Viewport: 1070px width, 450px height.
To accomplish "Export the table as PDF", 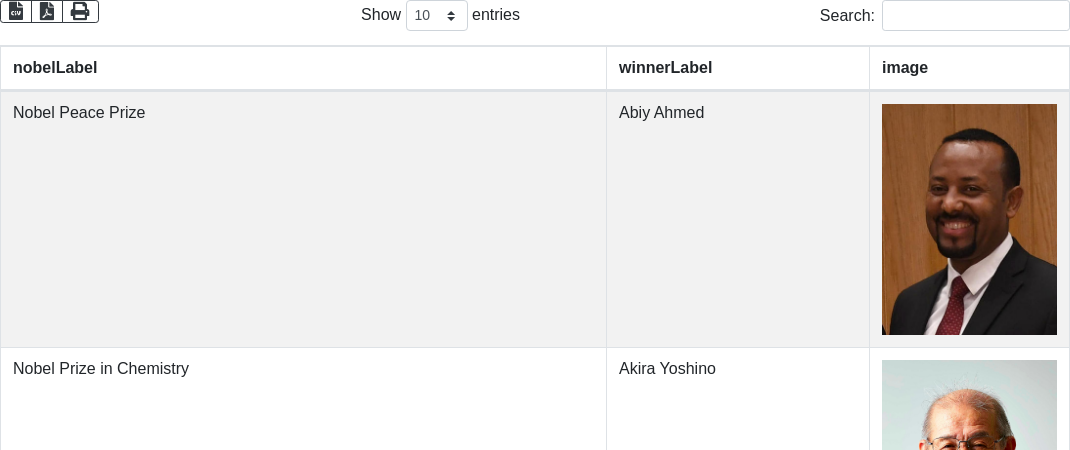I will (x=47, y=11).
